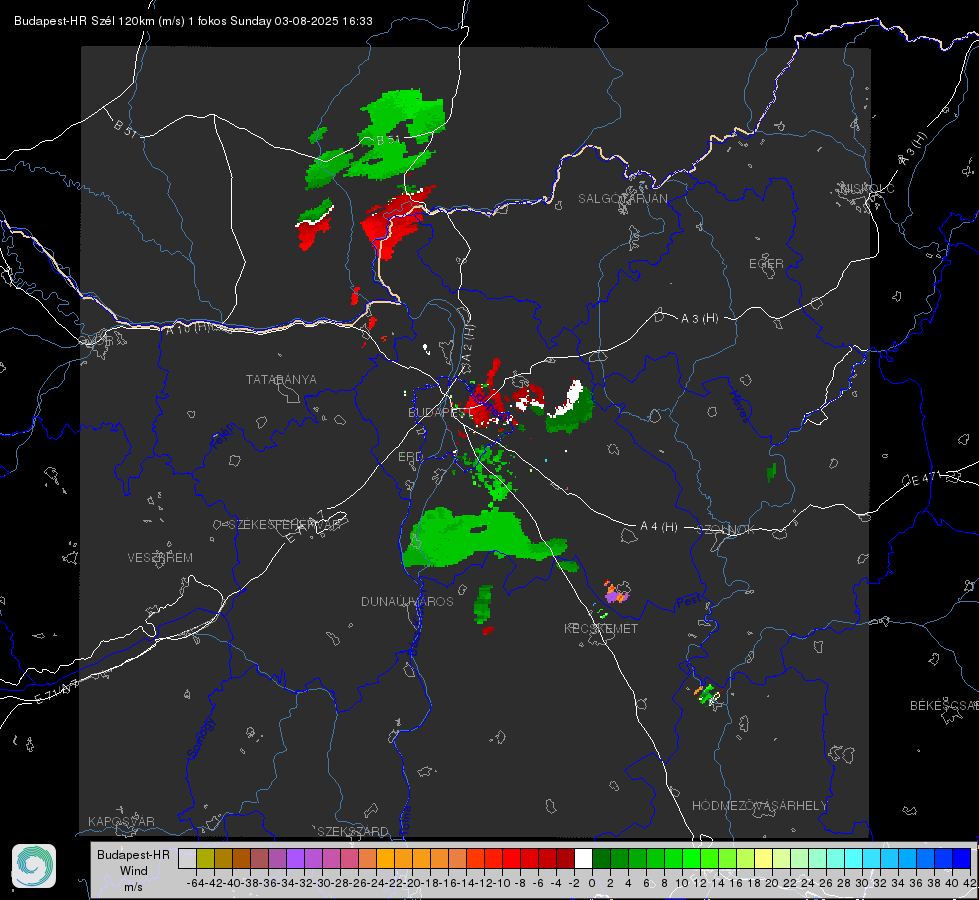Select the SZÉKESFEHÉRVÁR city label
The width and height of the screenshot is (979, 900).
click(x=285, y=525)
